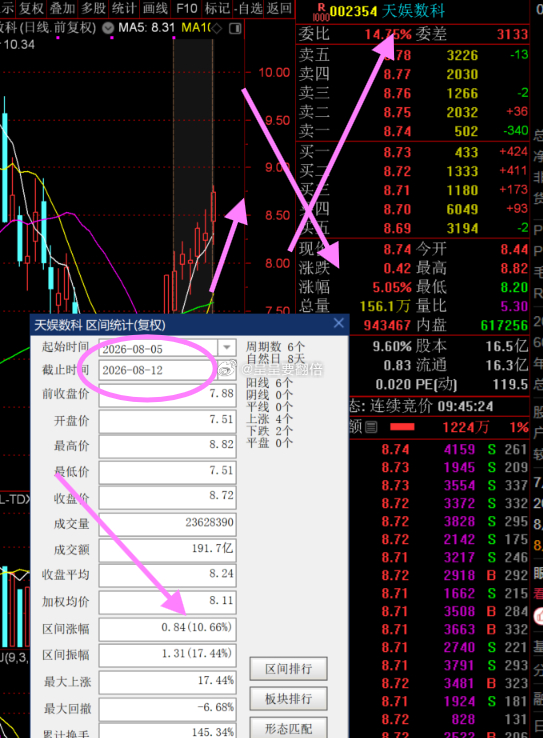Click the 今开 value 8.44
The height and width of the screenshot is (738, 543).
514,249
